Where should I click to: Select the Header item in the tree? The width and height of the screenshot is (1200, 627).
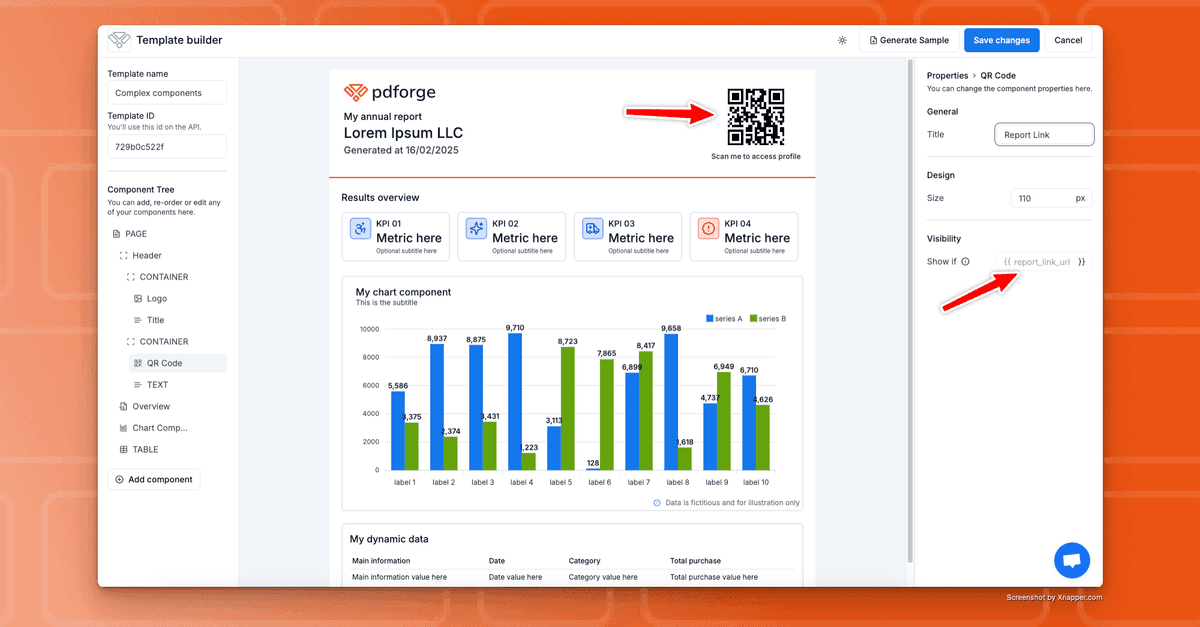(x=146, y=255)
